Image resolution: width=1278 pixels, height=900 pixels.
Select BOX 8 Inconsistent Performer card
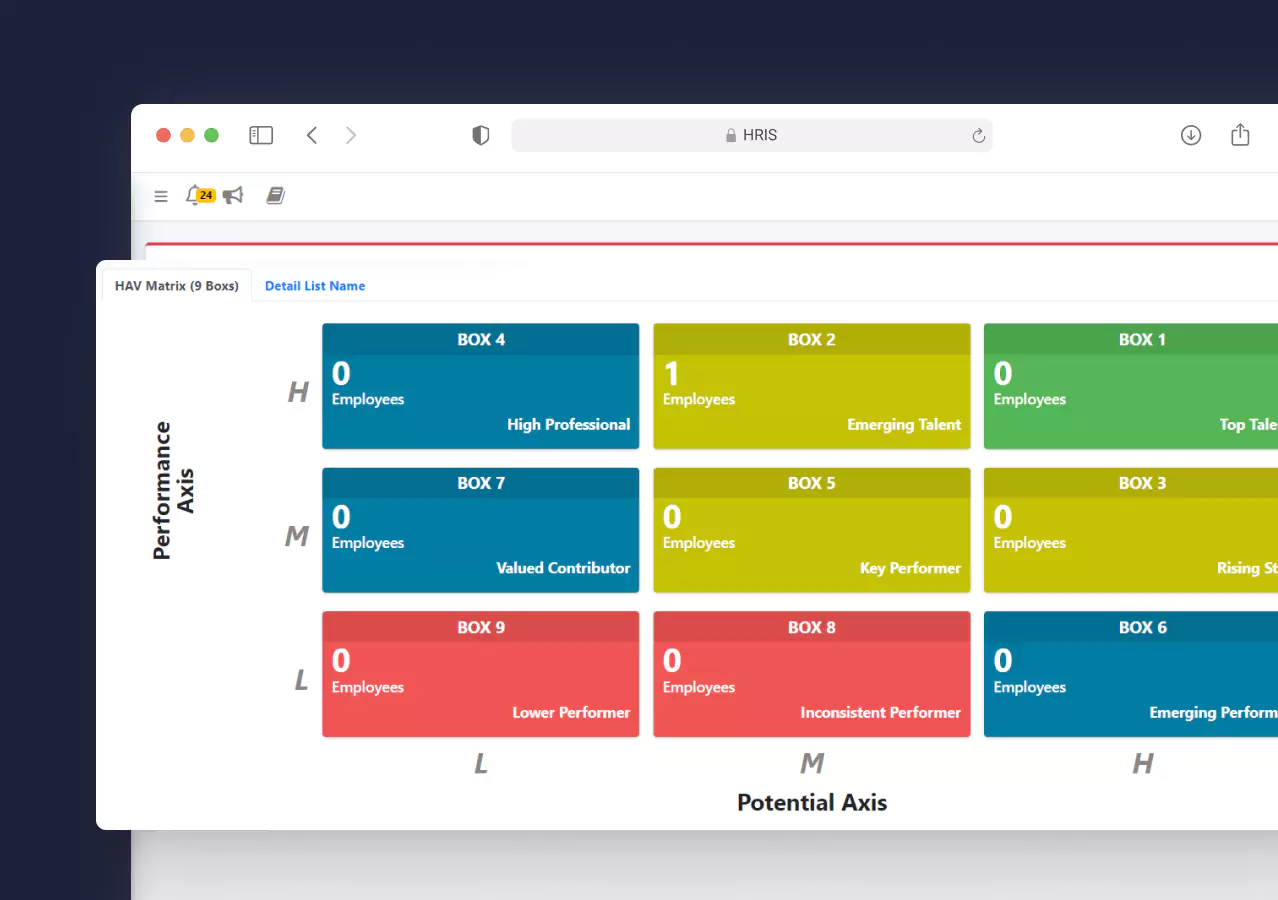[811, 674]
